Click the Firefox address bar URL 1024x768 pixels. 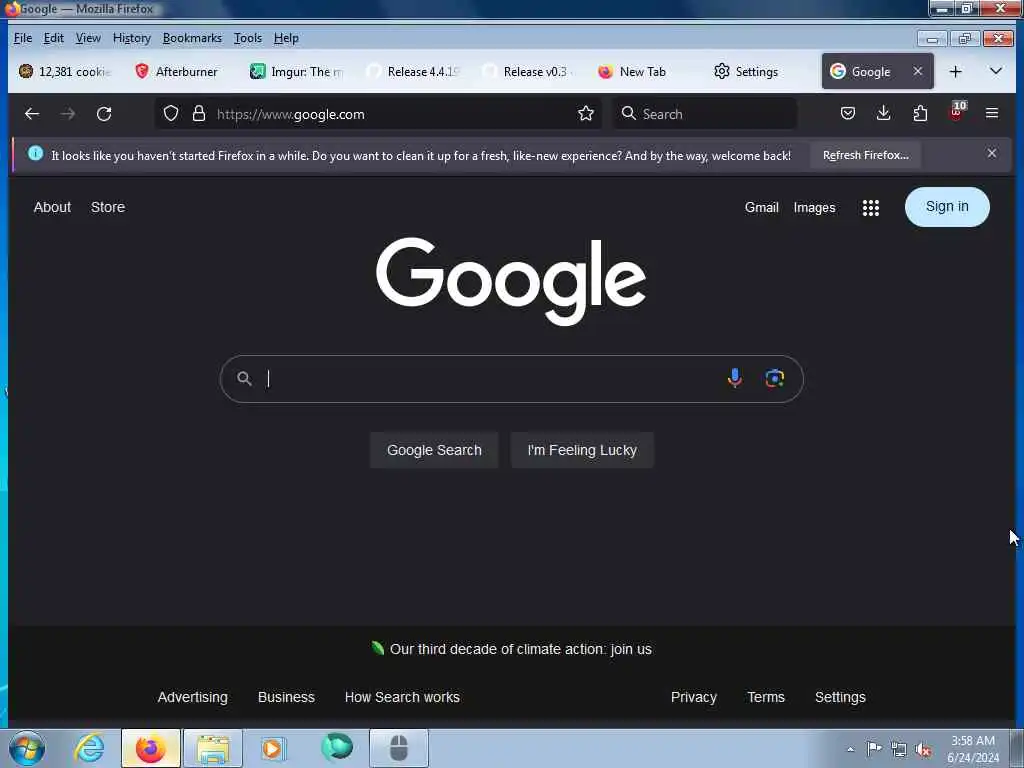pyautogui.click(x=291, y=114)
